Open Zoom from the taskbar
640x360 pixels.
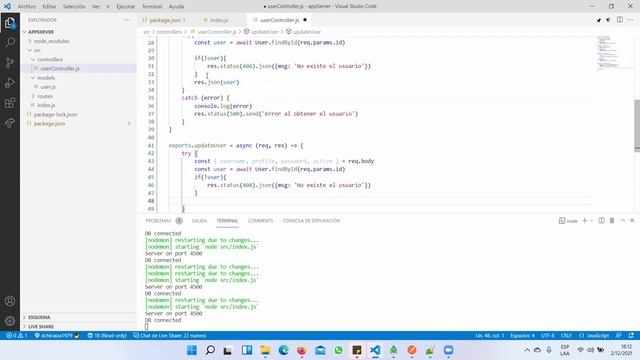pos(449,350)
